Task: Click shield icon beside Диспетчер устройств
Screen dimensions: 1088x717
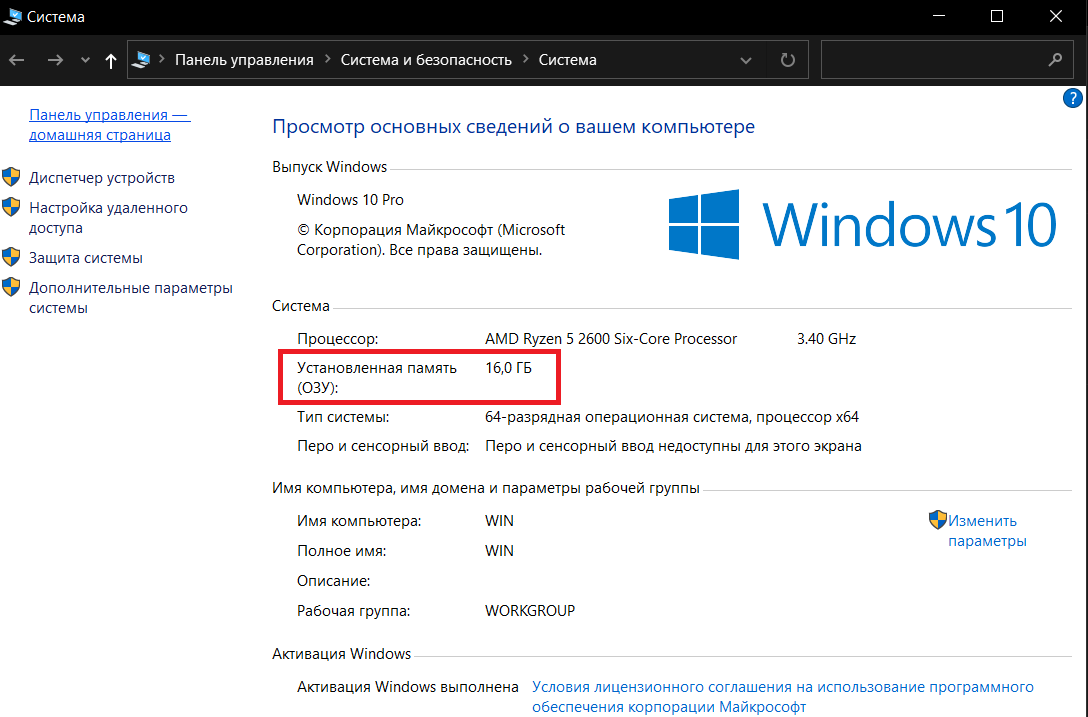Action: click(x=11, y=177)
